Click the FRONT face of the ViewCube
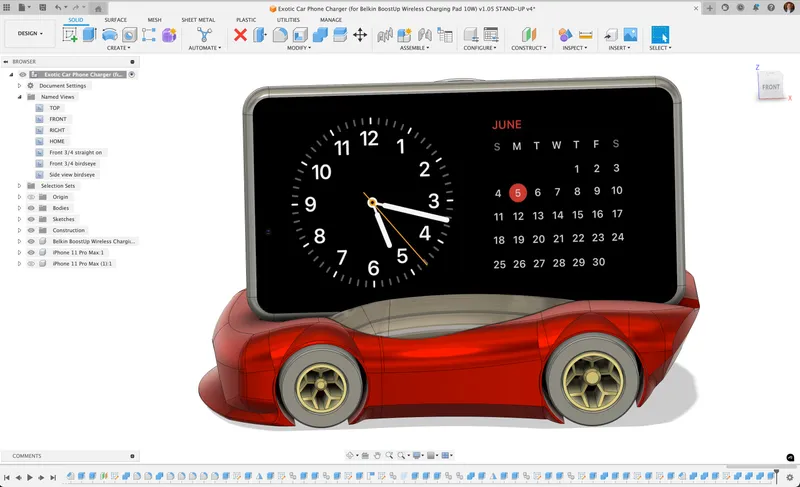Image resolution: width=800 pixels, height=487 pixels. [x=771, y=87]
